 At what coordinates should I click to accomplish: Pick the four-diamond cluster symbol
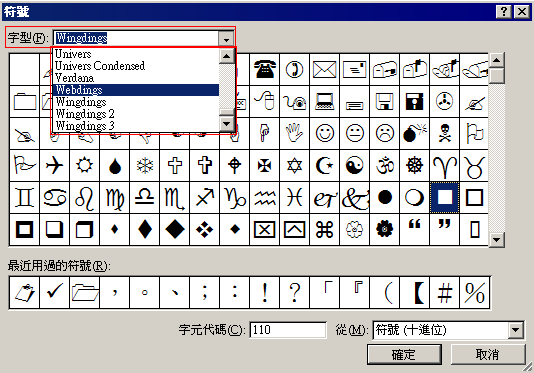point(204,230)
